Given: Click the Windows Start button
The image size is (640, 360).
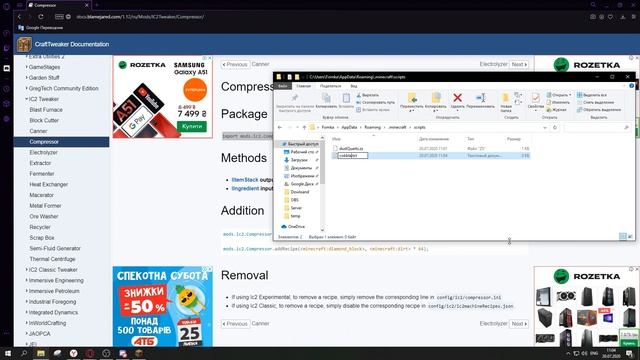Looking at the screenshot, I should (7, 353).
